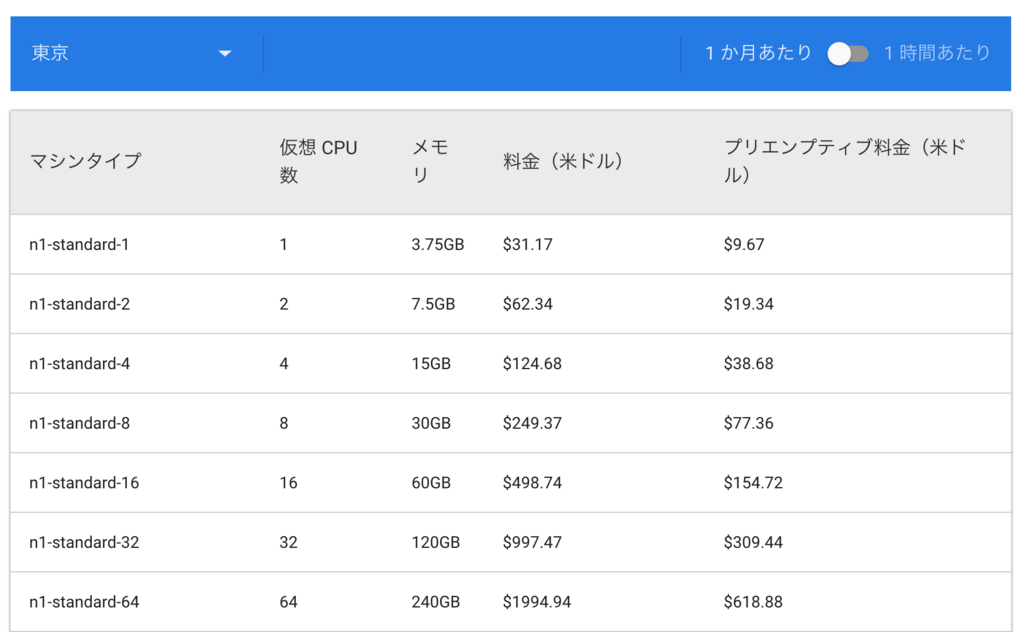Click vCPU count 32 in n1-standard-32 row
This screenshot has height=632, width=1024.
coord(289,543)
